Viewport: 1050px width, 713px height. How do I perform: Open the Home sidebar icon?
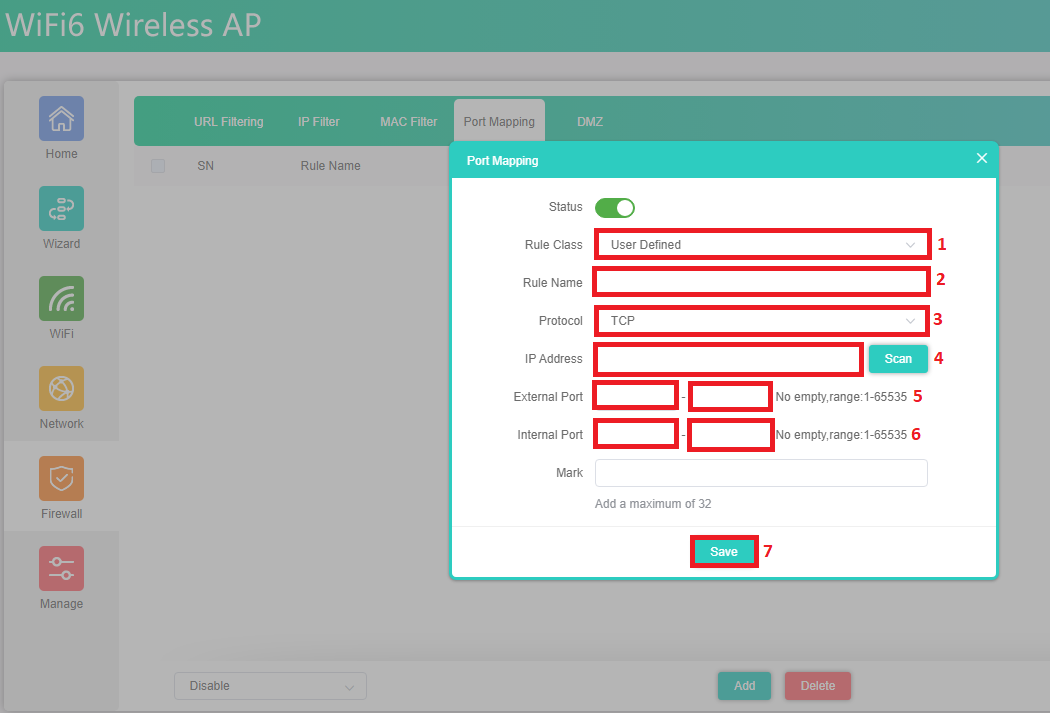point(61,119)
